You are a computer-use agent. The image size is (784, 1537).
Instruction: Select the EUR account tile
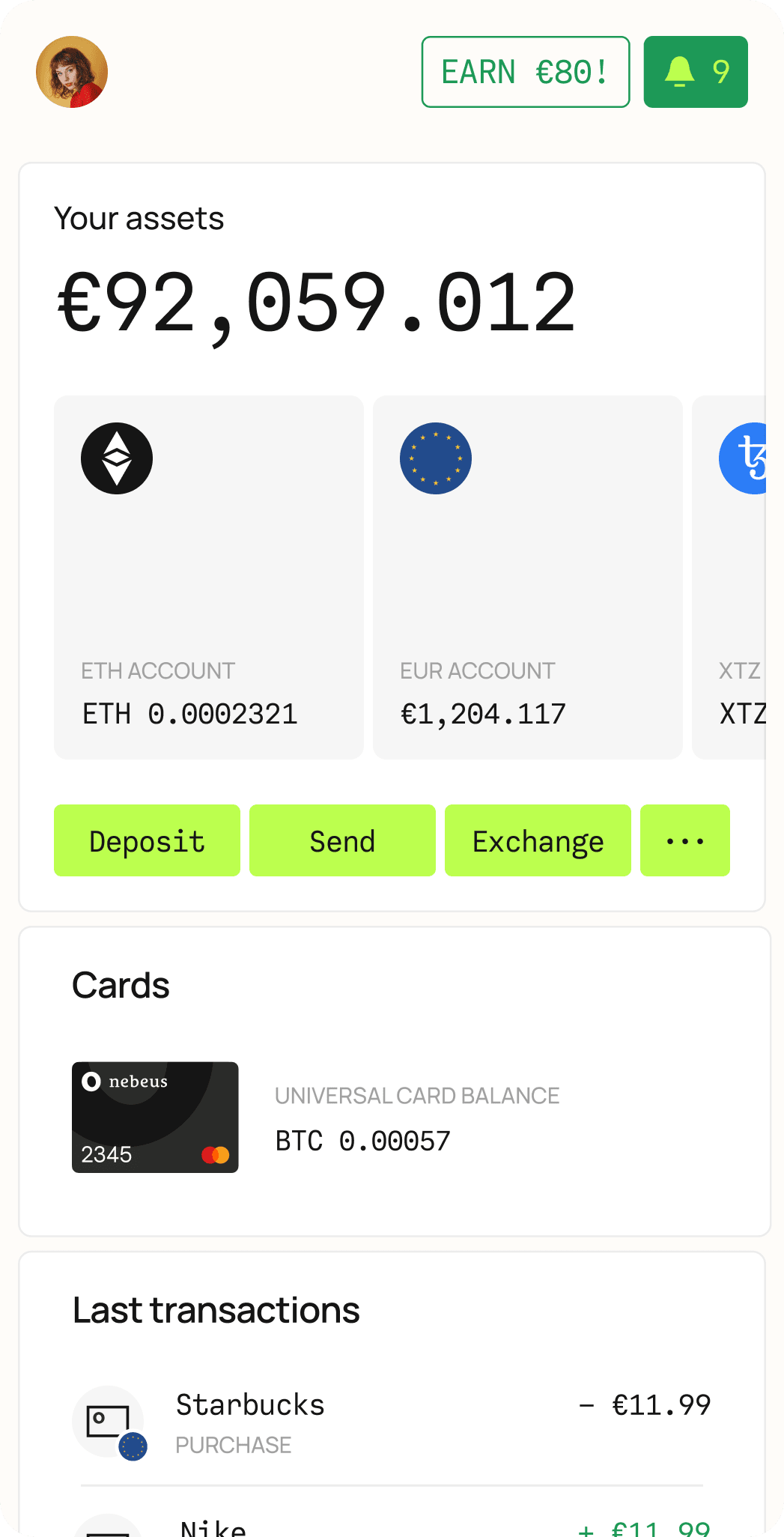tap(528, 577)
